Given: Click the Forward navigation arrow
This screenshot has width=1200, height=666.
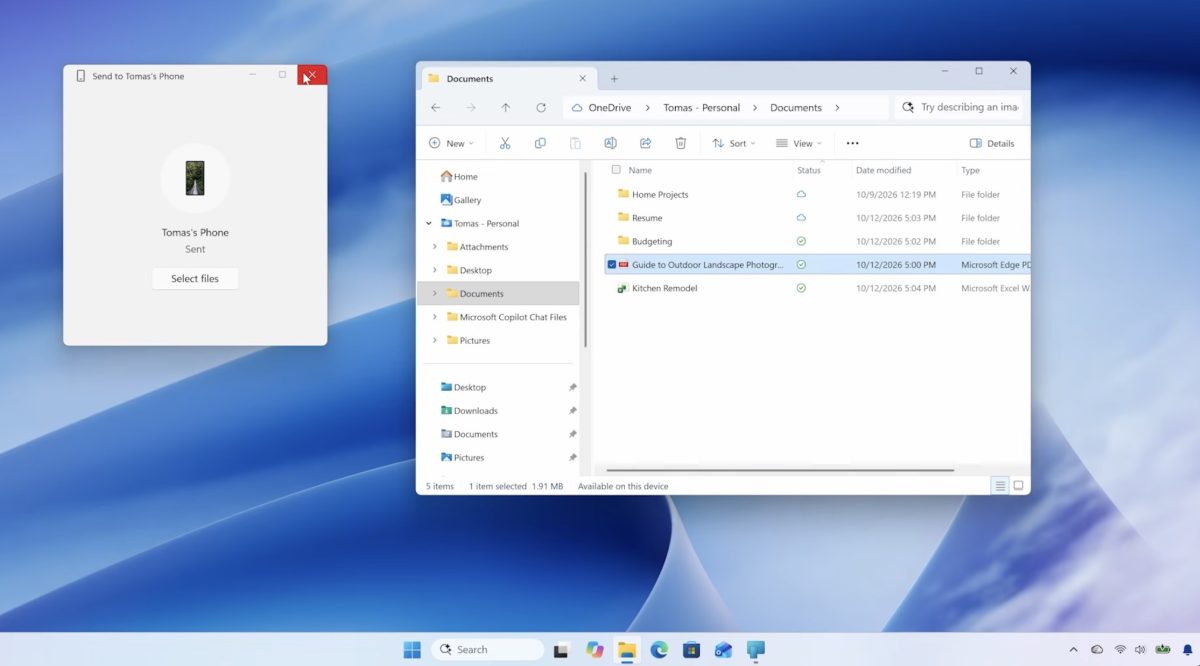Looking at the screenshot, I should [x=471, y=107].
